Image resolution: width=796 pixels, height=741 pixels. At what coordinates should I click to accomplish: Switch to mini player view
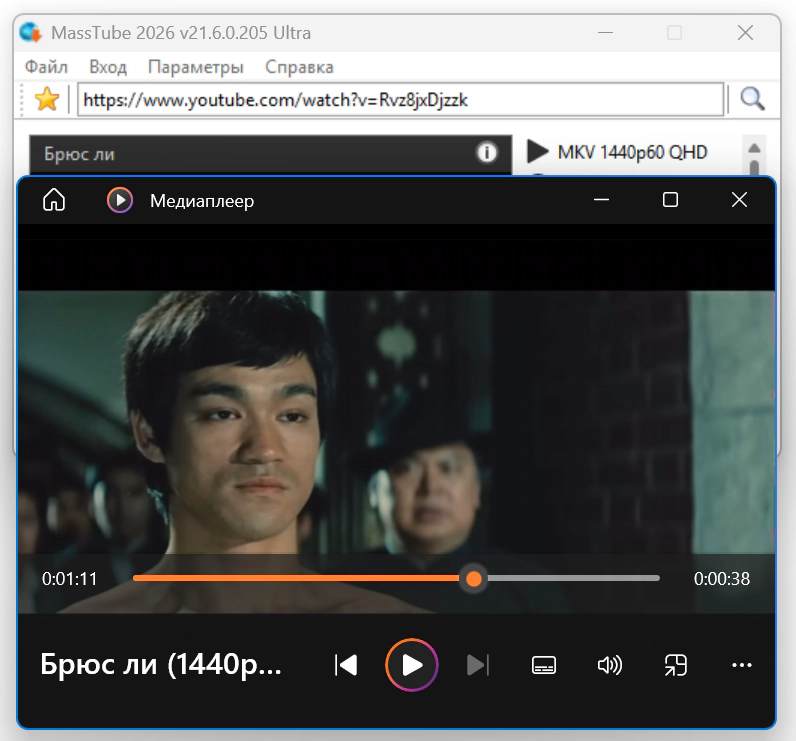tap(676, 665)
